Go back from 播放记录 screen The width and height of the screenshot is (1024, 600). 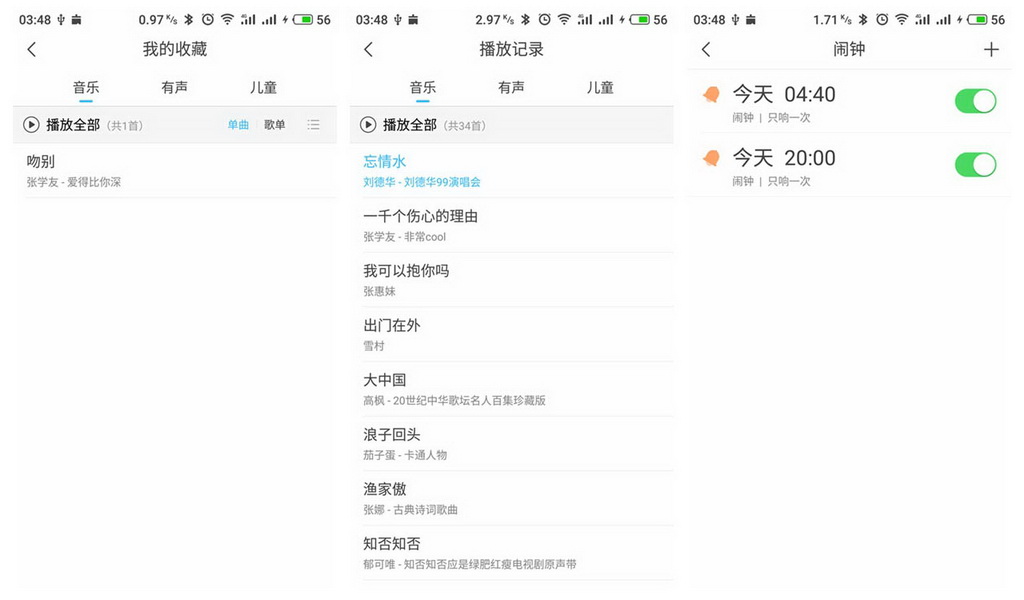tap(368, 49)
